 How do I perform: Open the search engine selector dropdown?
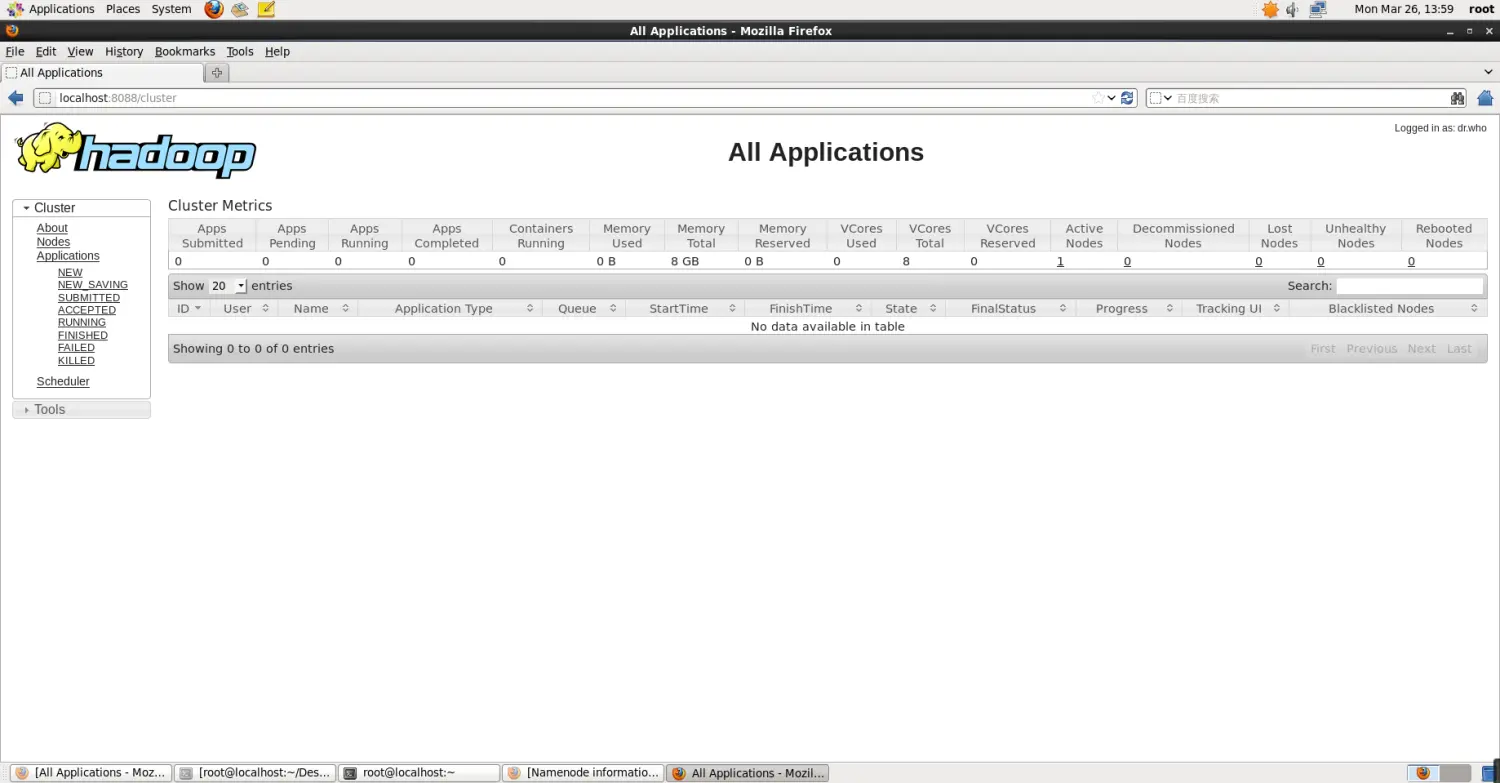pyautogui.click(x=1161, y=98)
